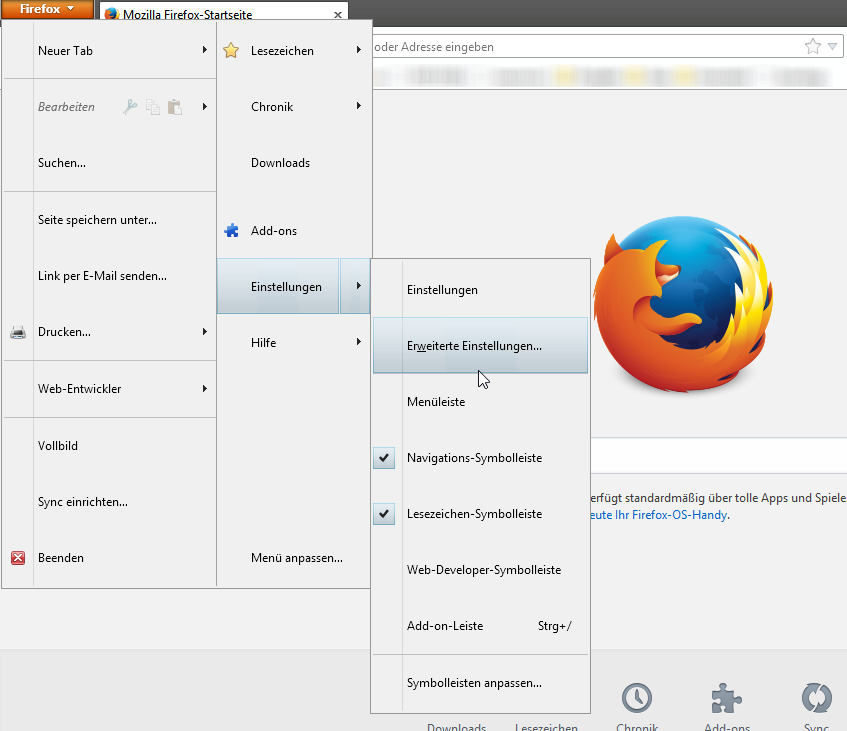Viewport: 847px width, 731px height.
Task: Choose Seite speichern unter… from menu
Action: pyautogui.click(x=97, y=220)
